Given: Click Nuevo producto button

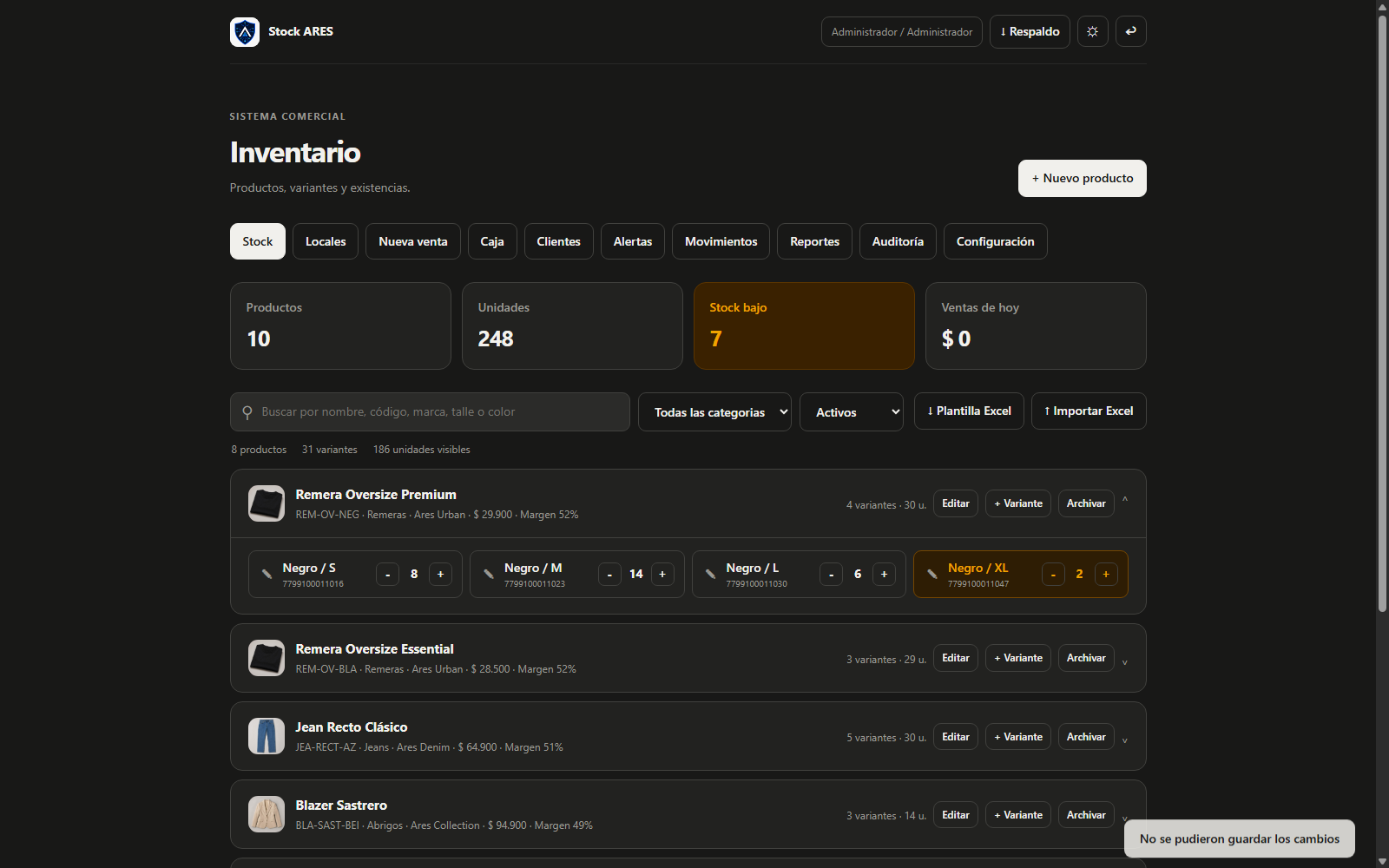Looking at the screenshot, I should click(1083, 178).
